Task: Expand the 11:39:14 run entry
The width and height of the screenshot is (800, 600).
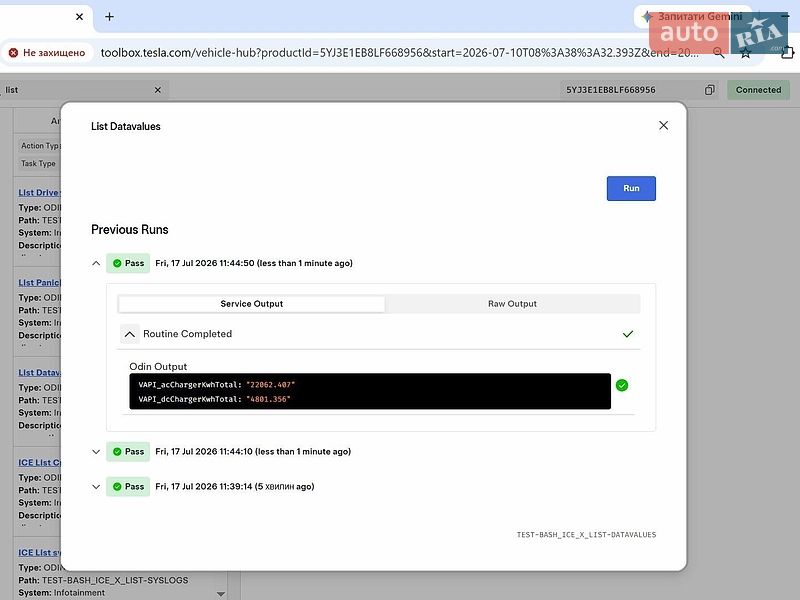Action: tap(96, 487)
